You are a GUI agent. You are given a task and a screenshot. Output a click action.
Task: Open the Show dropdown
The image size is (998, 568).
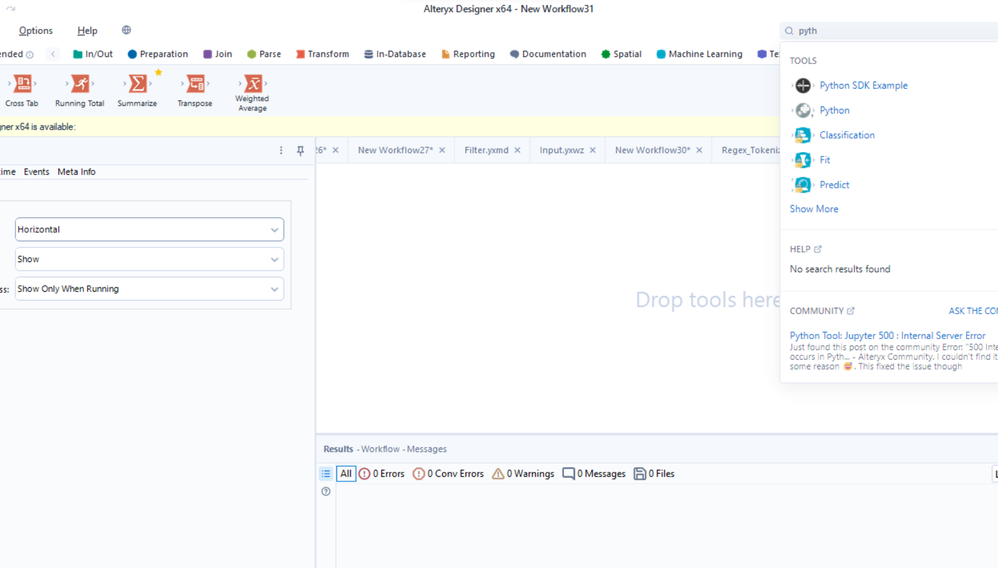150,259
